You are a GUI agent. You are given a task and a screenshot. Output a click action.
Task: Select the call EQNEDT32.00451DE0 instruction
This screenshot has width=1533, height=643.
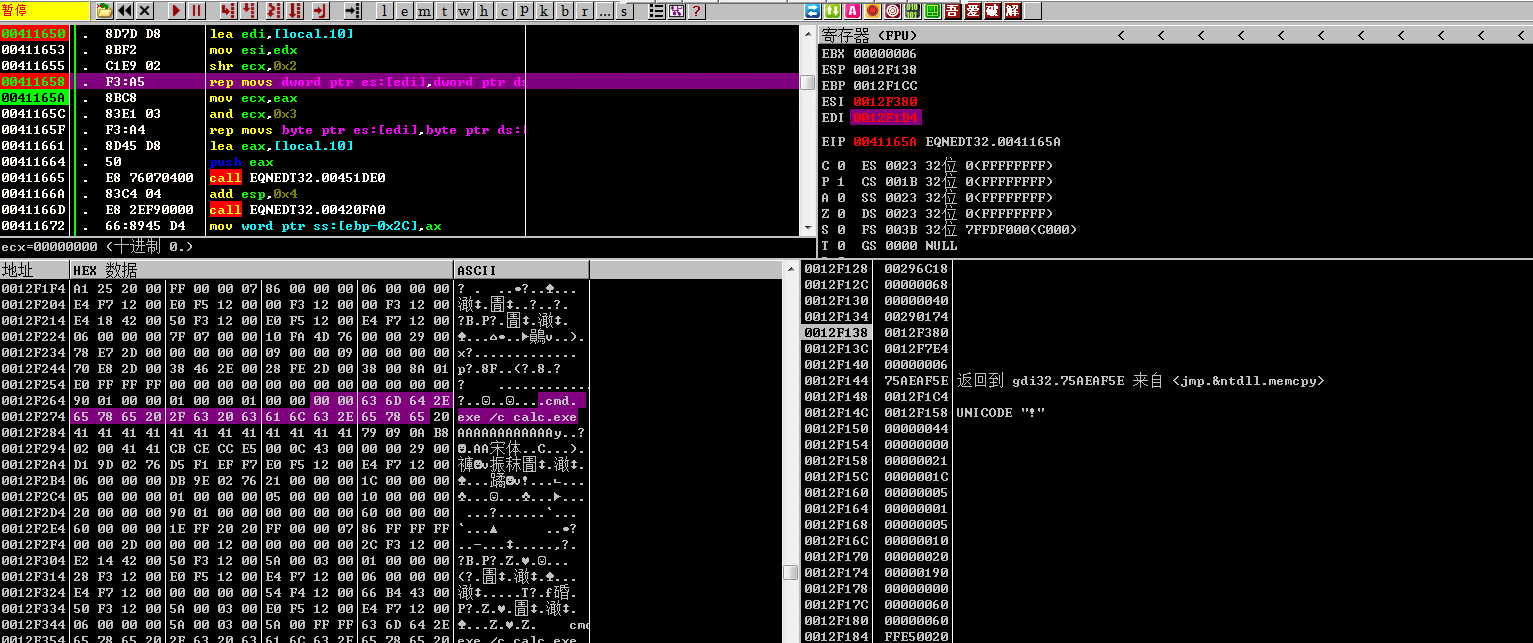pos(297,178)
